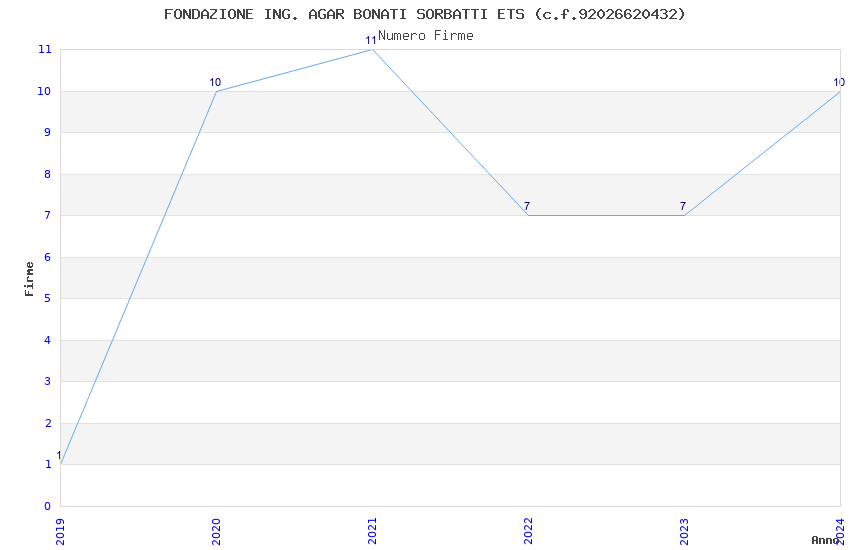Click y-axis tick value 11
The image size is (850, 550).
[44, 49]
